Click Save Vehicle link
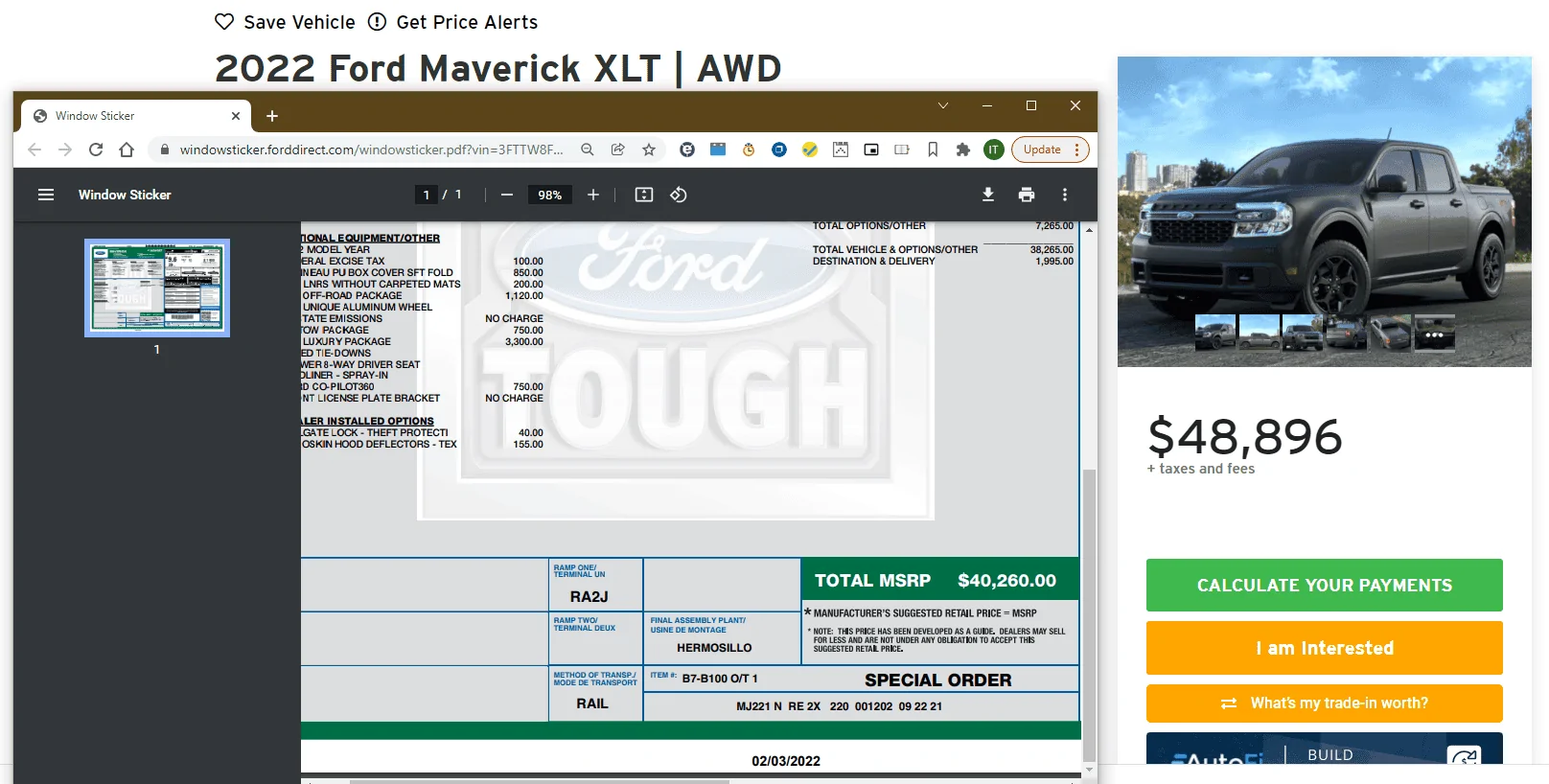Image resolution: width=1549 pixels, height=784 pixels. [299, 22]
